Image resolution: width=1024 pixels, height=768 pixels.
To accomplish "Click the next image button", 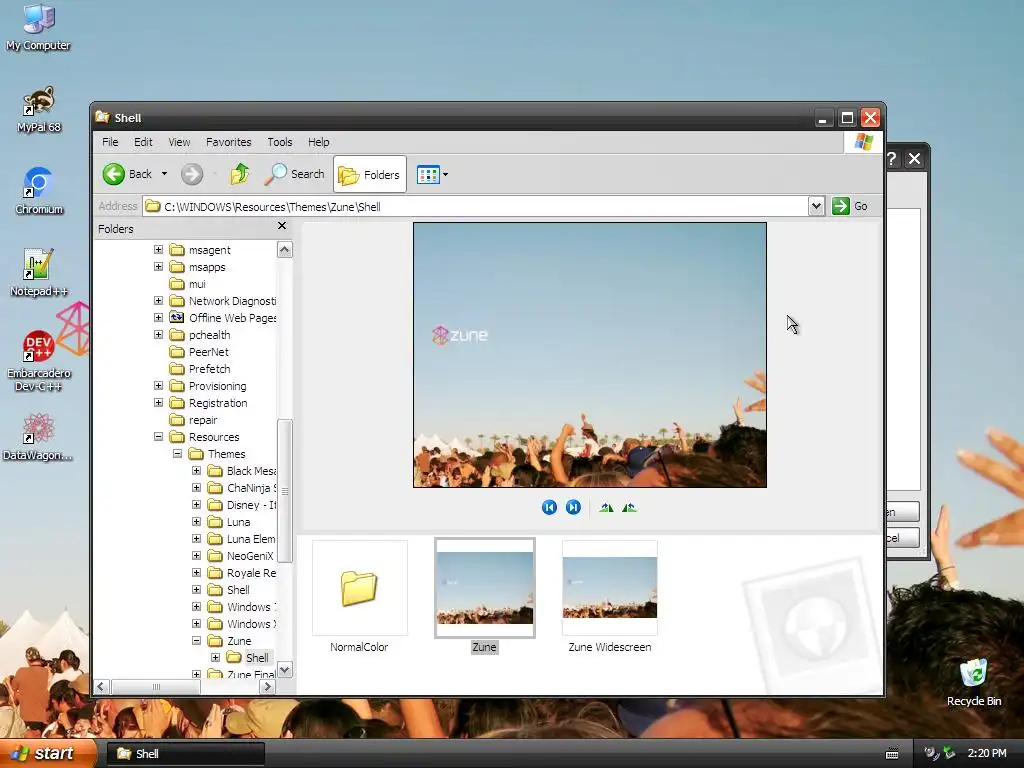I will (573, 507).
